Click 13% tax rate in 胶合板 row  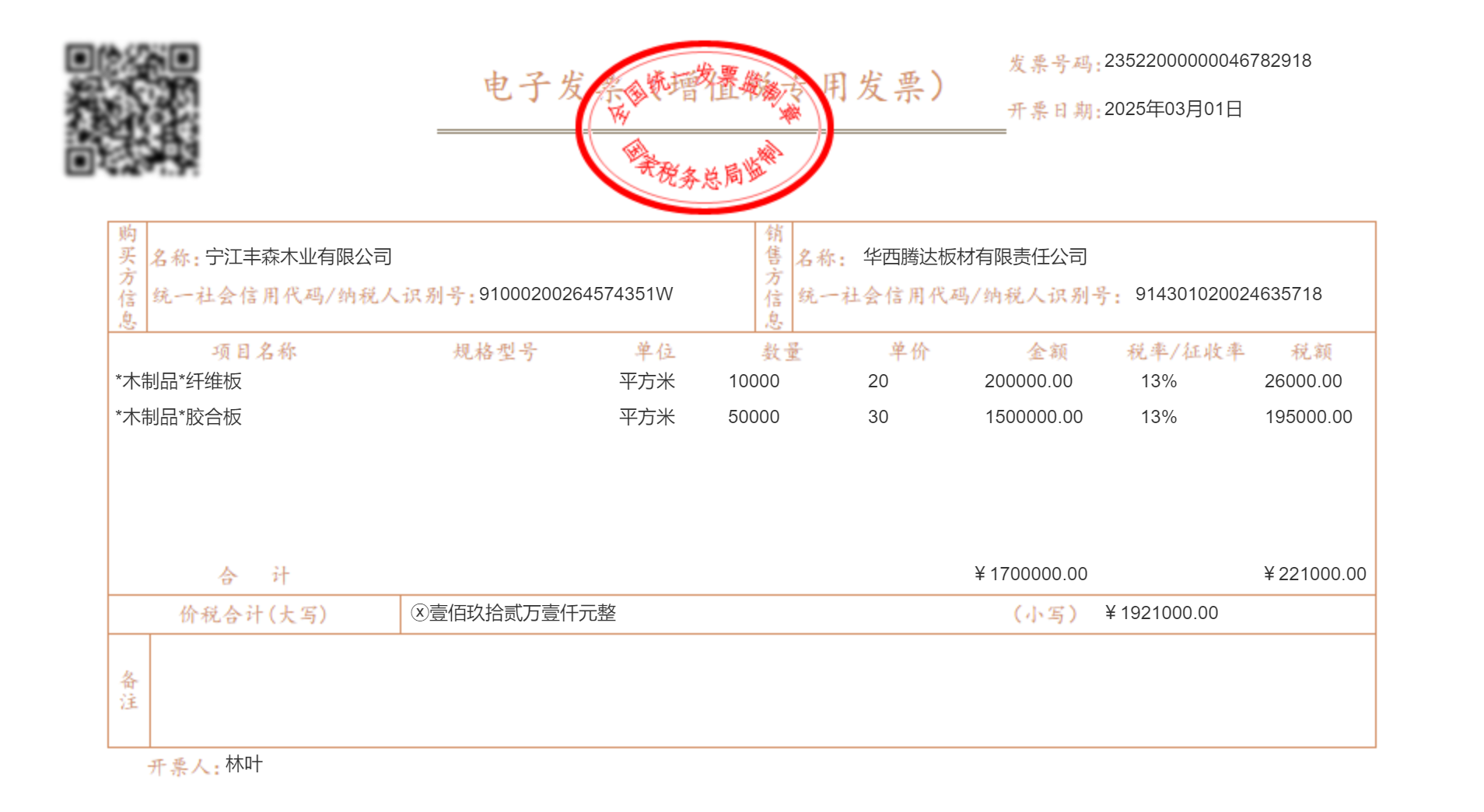point(1159,417)
